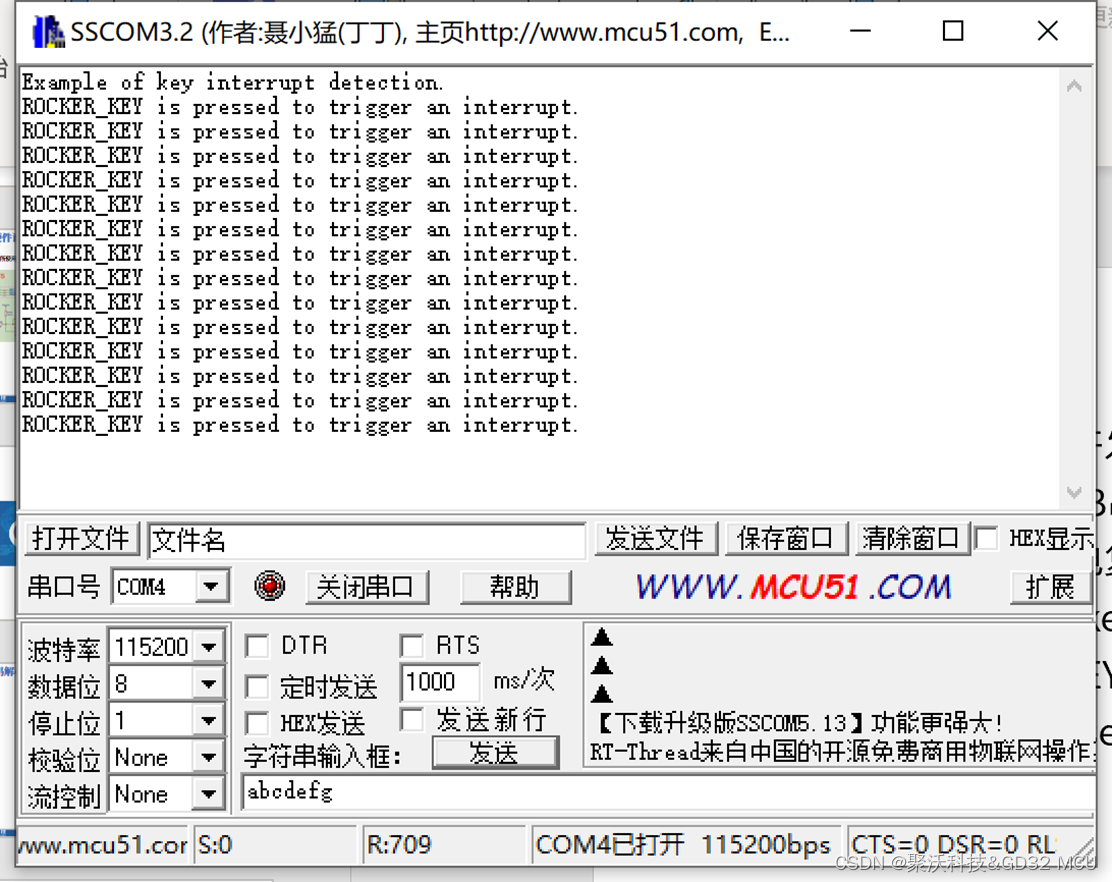Toggle the 定时发送 timed send checkbox

(x=257, y=686)
